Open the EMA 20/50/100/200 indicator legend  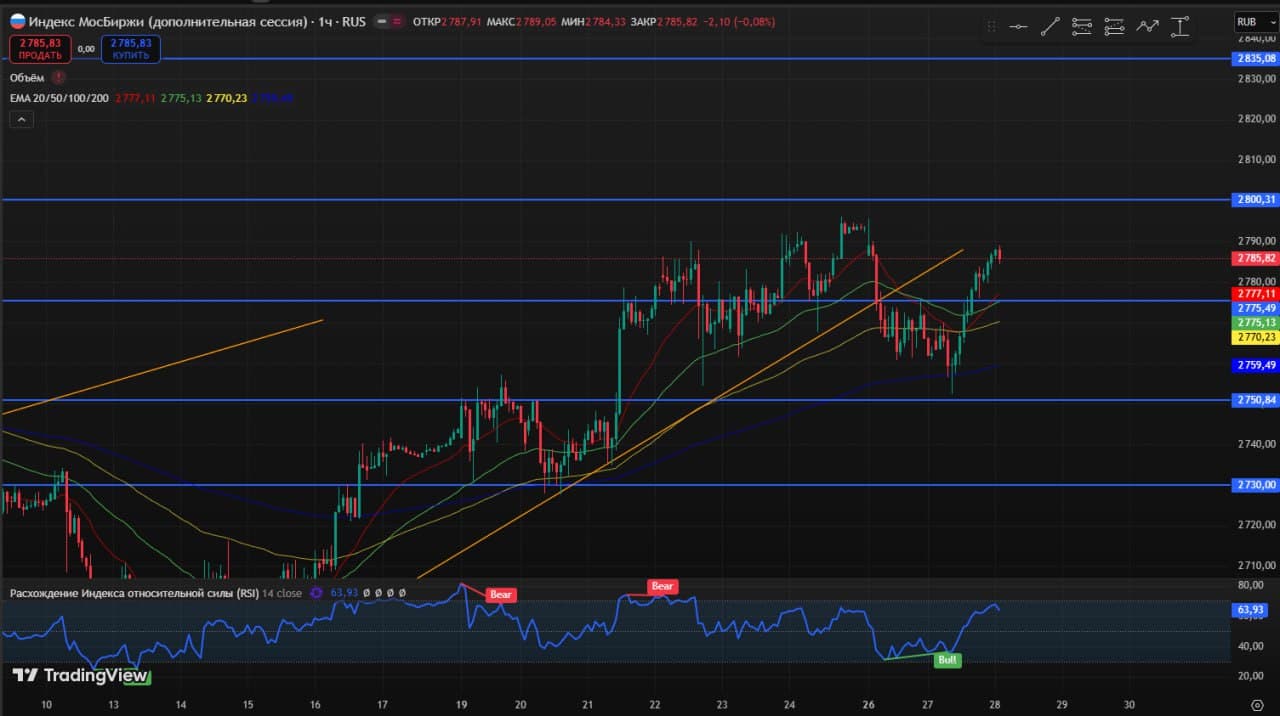[x=59, y=98]
